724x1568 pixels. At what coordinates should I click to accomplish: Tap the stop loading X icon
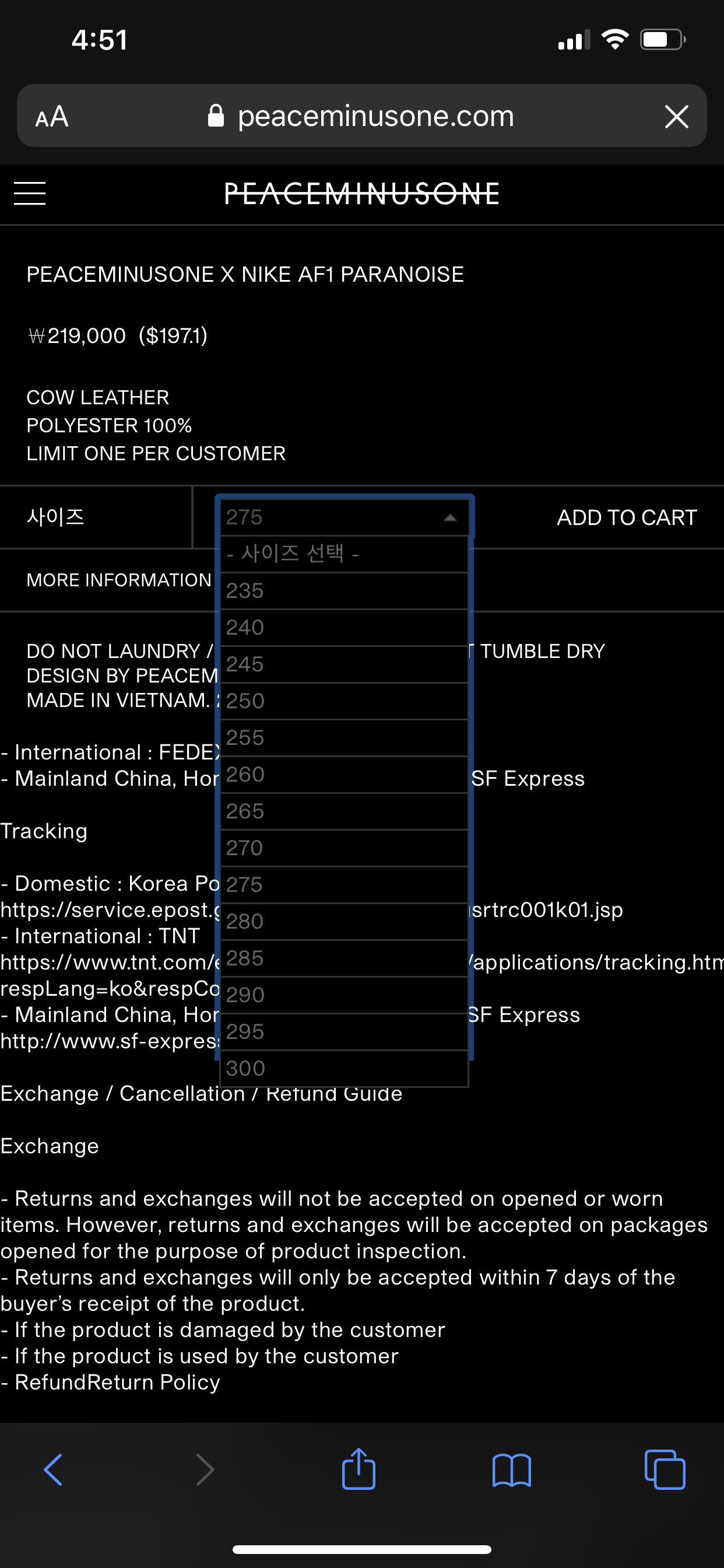[677, 116]
